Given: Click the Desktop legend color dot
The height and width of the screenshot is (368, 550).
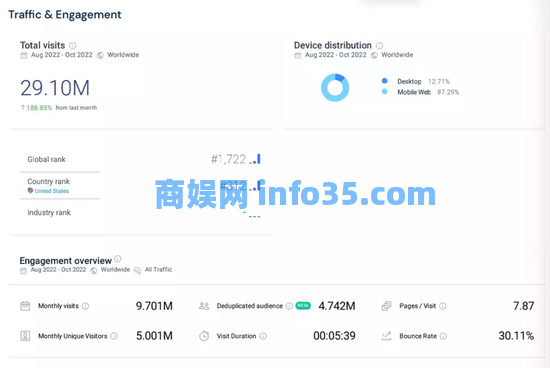Looking at the screenshot, I should coord(384,81).
